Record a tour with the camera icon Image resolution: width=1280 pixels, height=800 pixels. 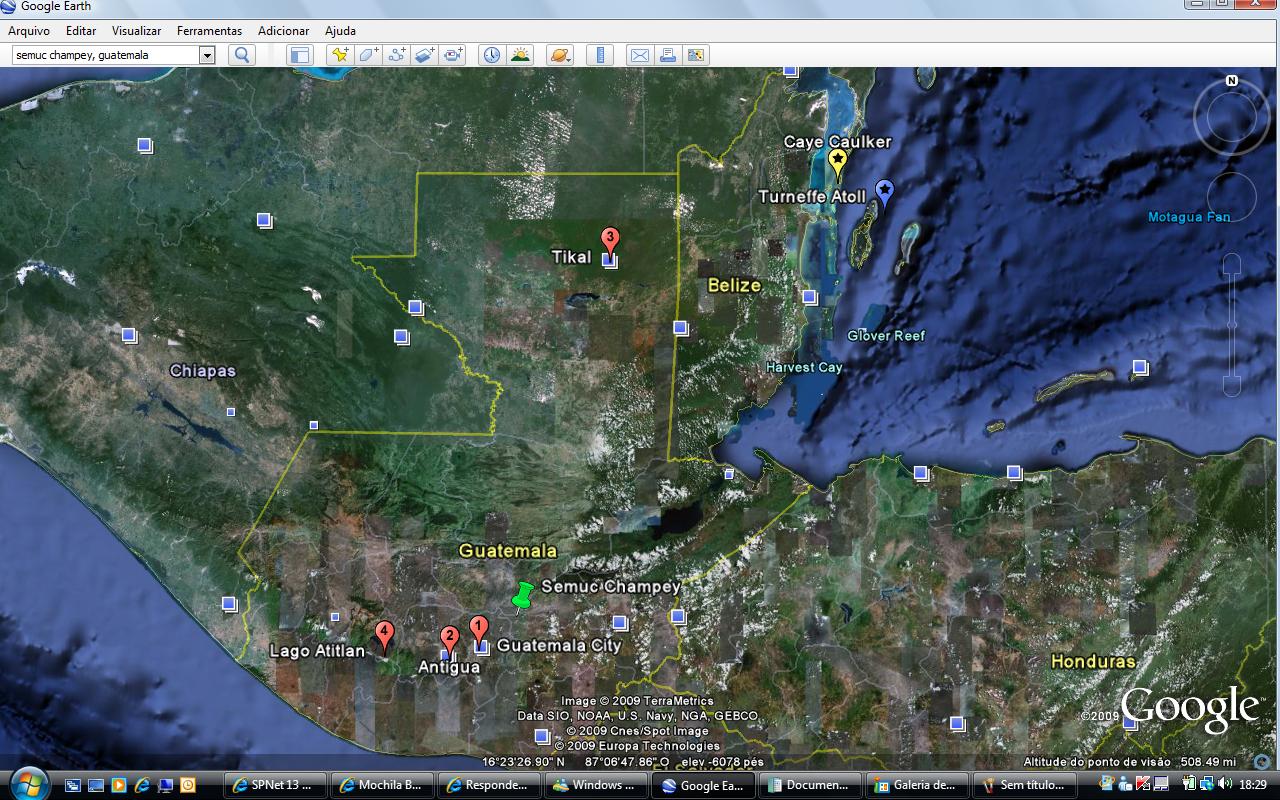coord(454,55)
